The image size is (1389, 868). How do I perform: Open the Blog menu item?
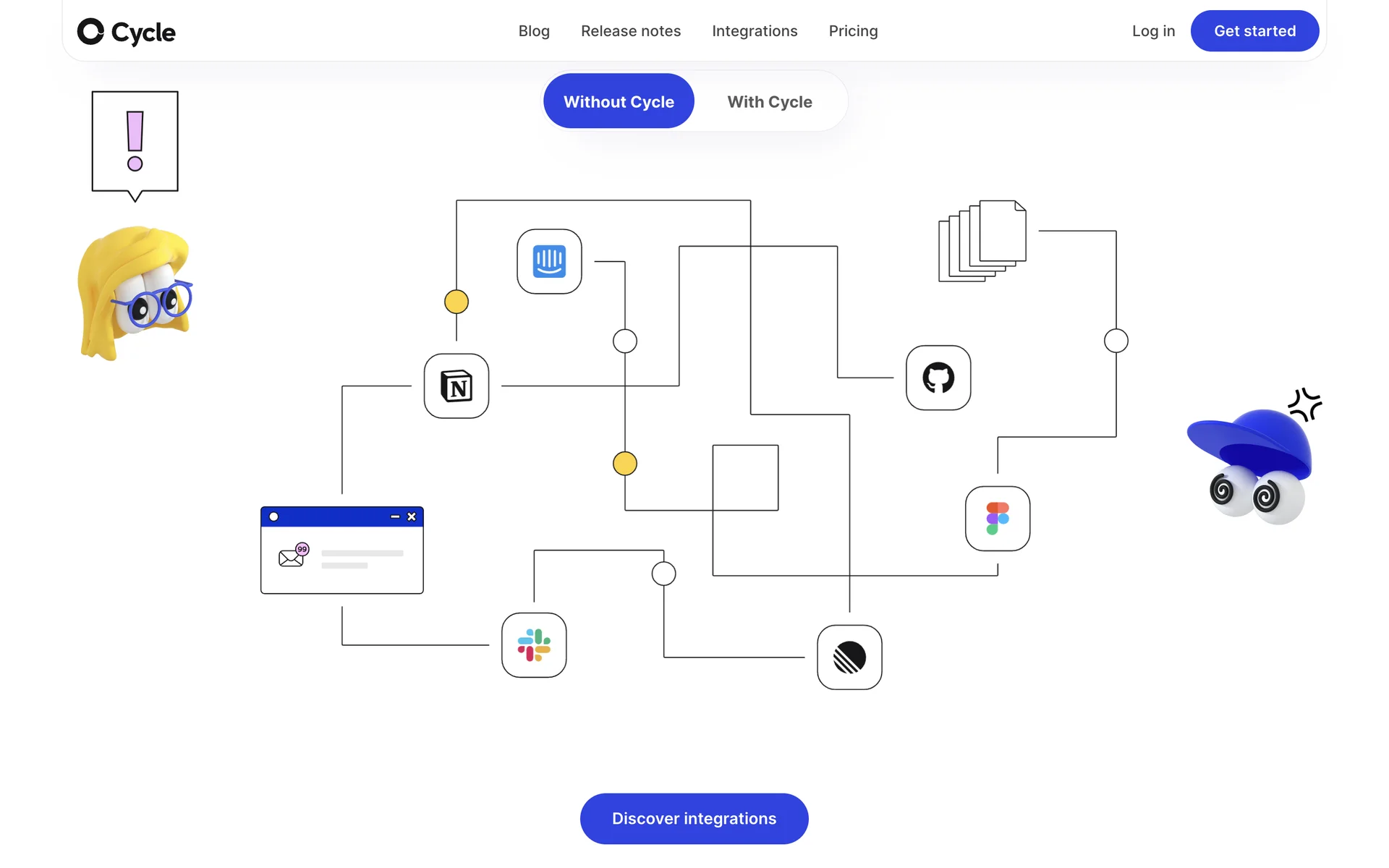[x=534, y=31]
